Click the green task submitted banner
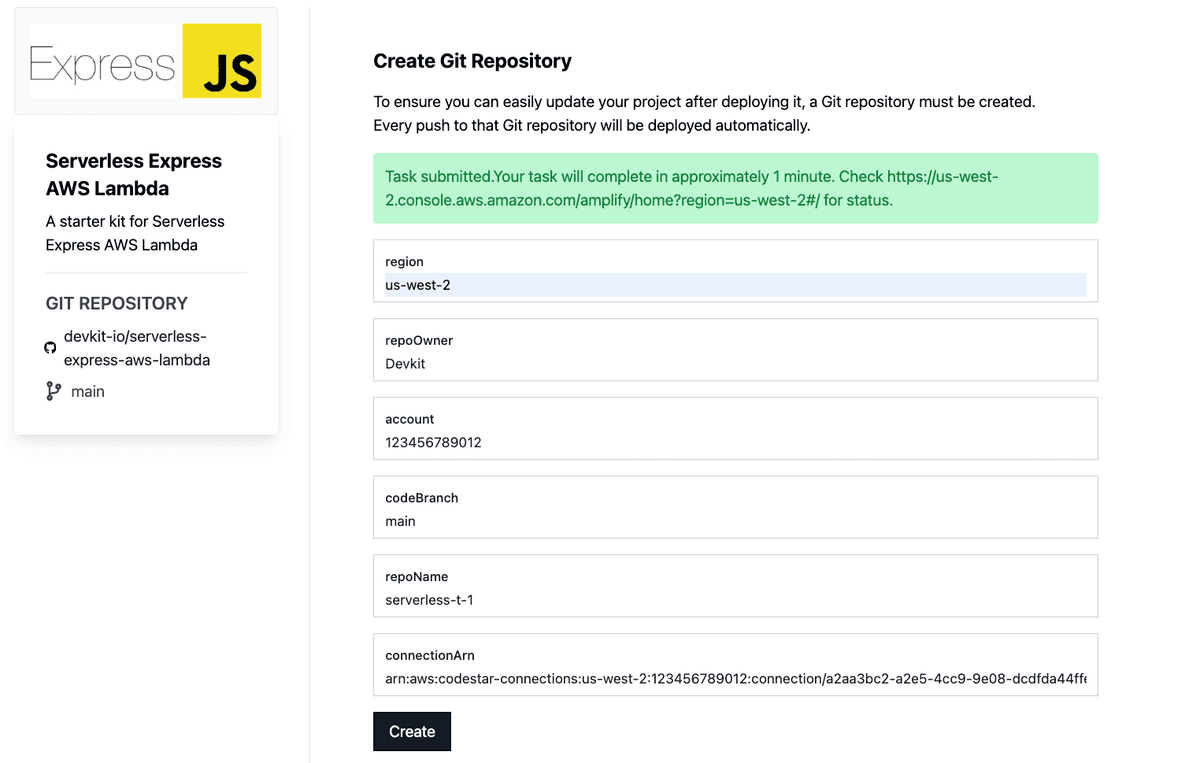 pos(735,187)
